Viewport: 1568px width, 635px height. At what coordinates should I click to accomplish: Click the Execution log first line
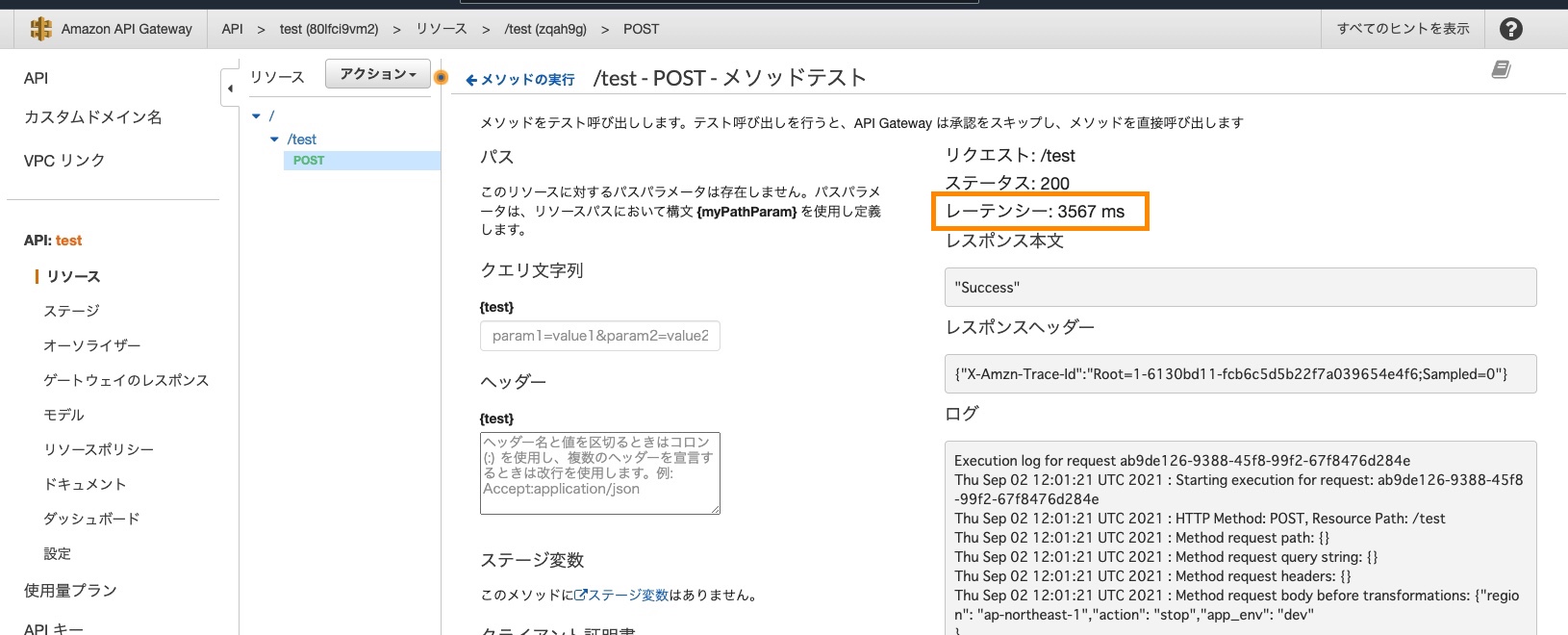click(1182, 461)
